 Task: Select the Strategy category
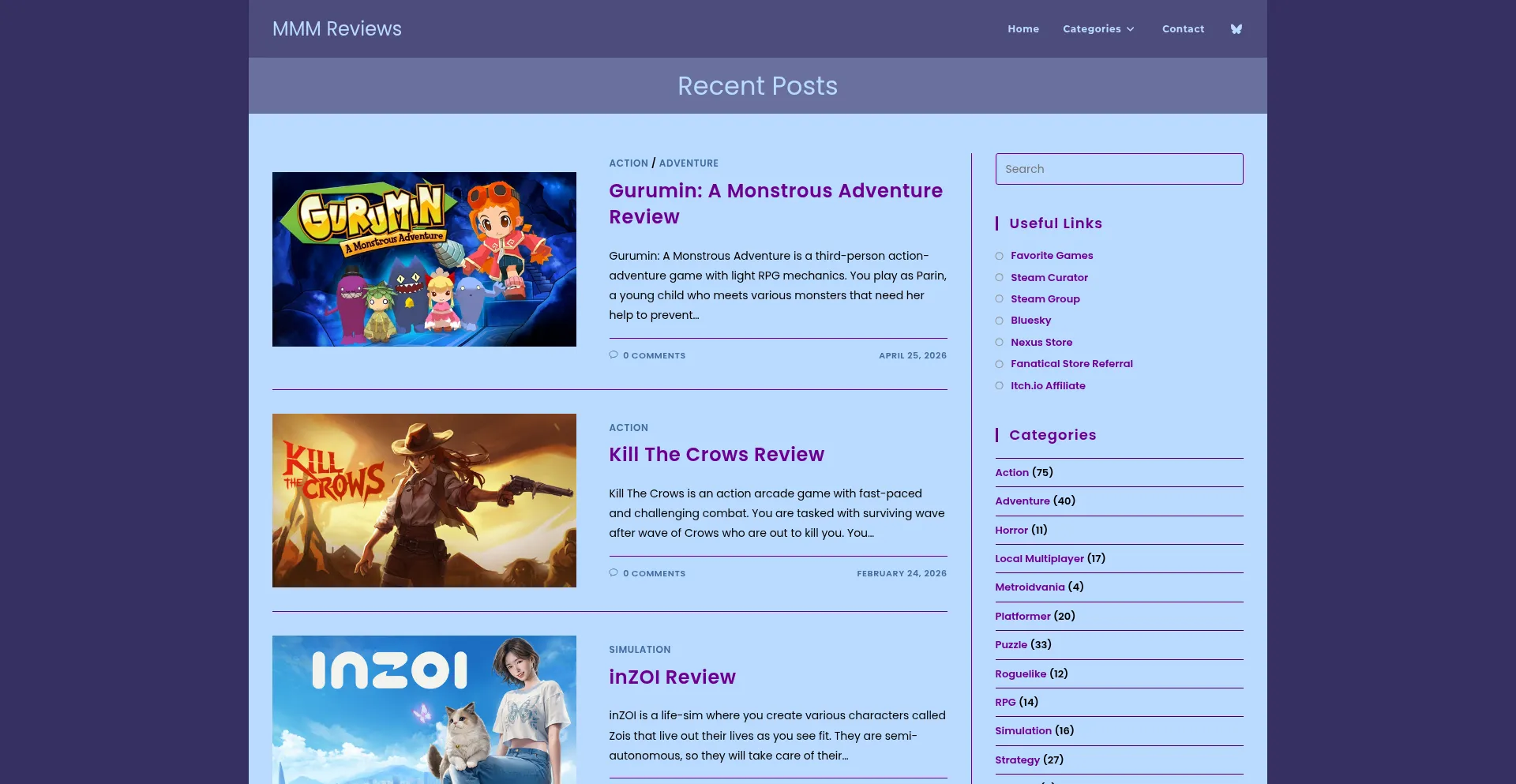(x=1017, y=760)
